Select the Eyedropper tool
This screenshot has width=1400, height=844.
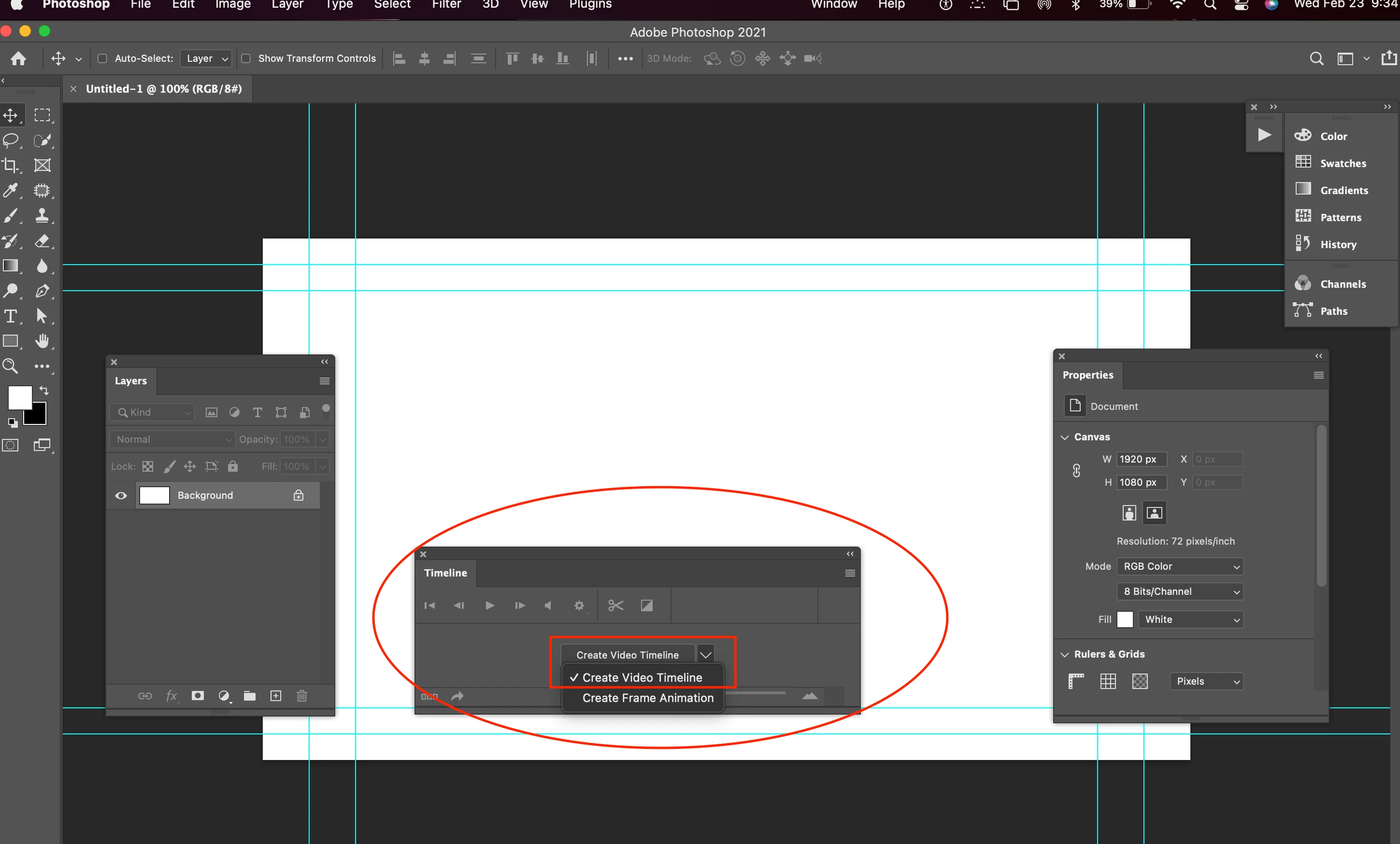(x=11, y=190)
